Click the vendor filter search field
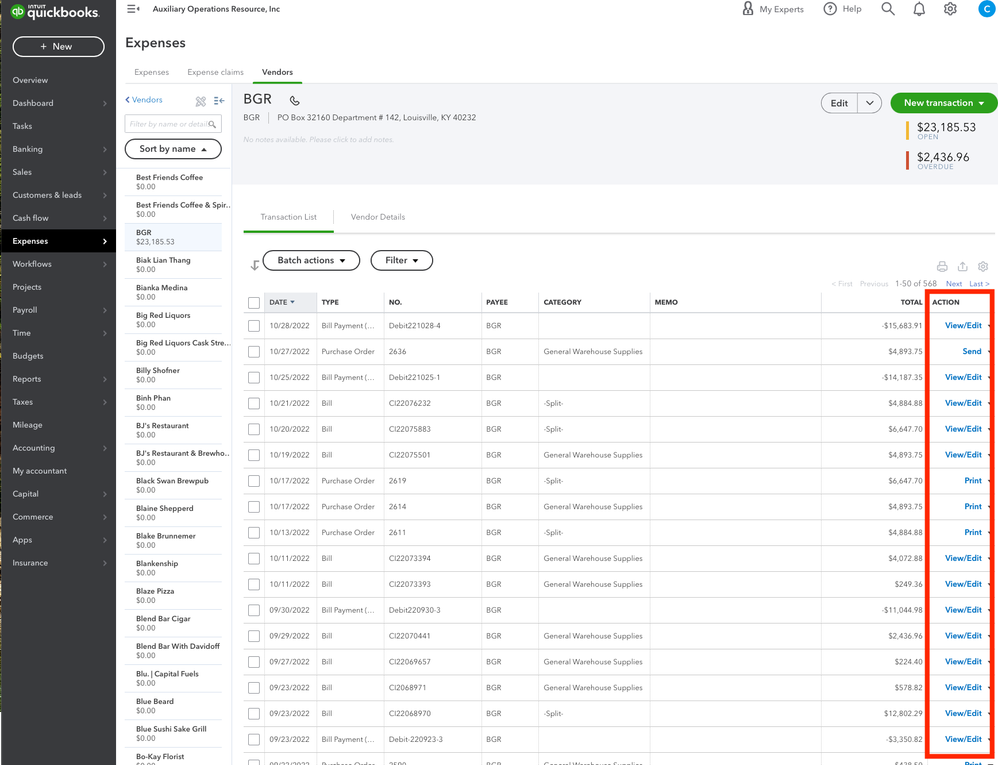 (168, 124)
